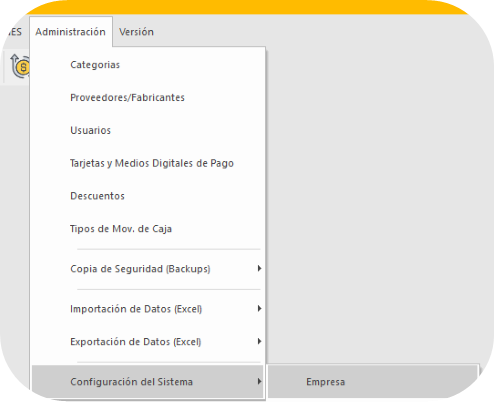
Task: Click the coin refresh toolbar icon
Action: pyautogui.click(x=20, y=66)
